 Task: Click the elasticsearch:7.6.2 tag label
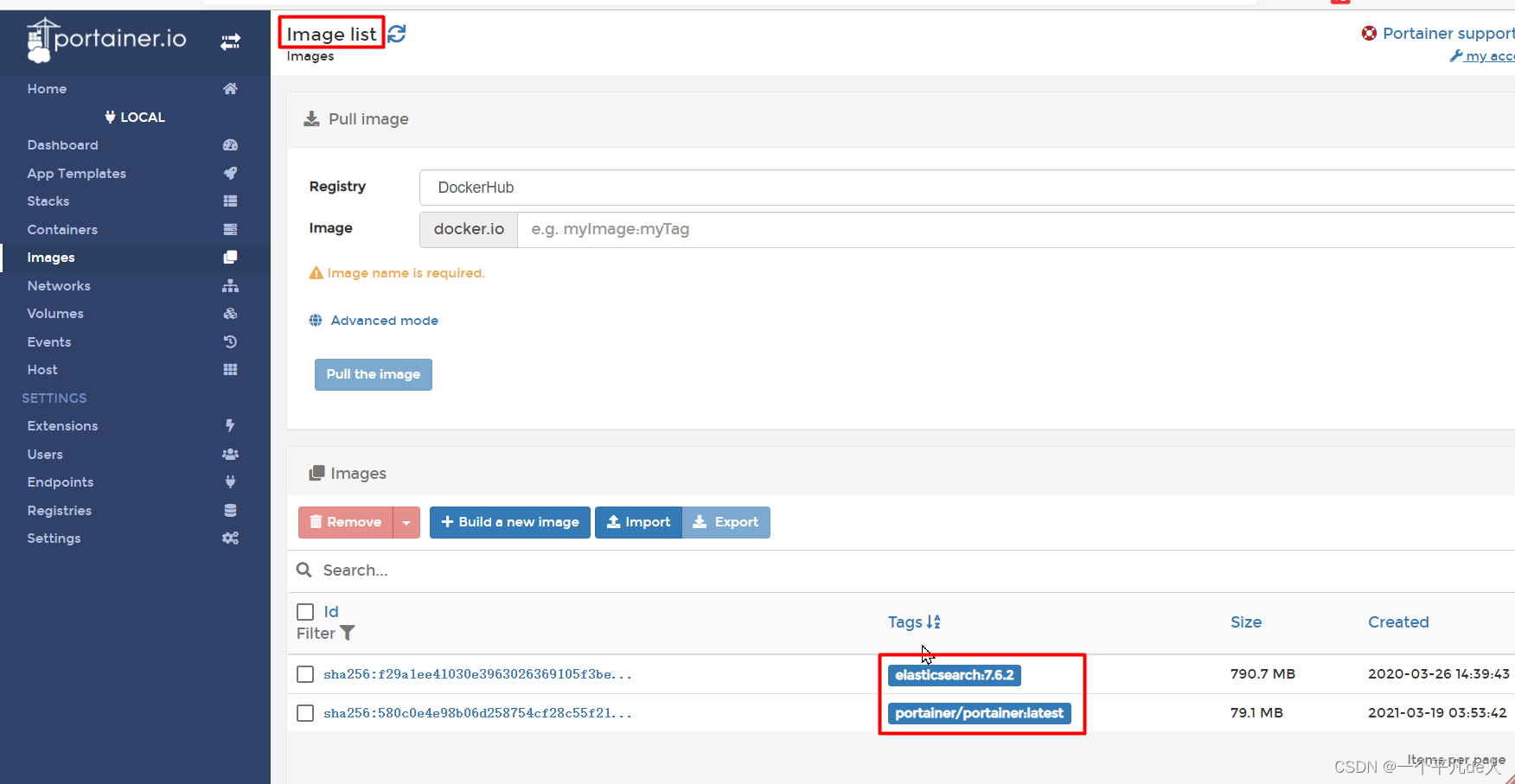[x=955, y=675]
